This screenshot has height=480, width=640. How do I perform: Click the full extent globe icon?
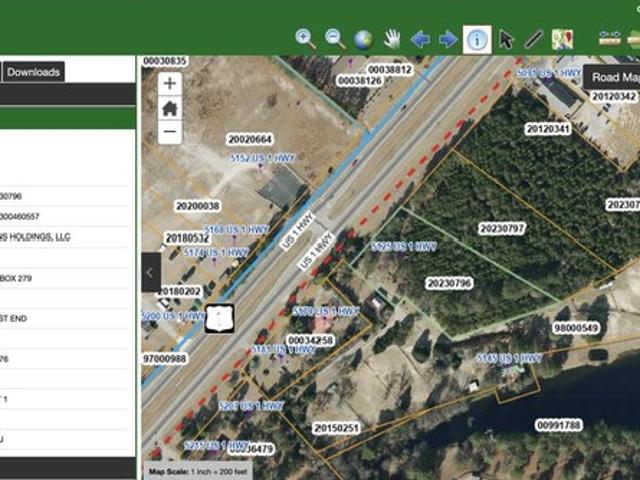tap(364, 39)
